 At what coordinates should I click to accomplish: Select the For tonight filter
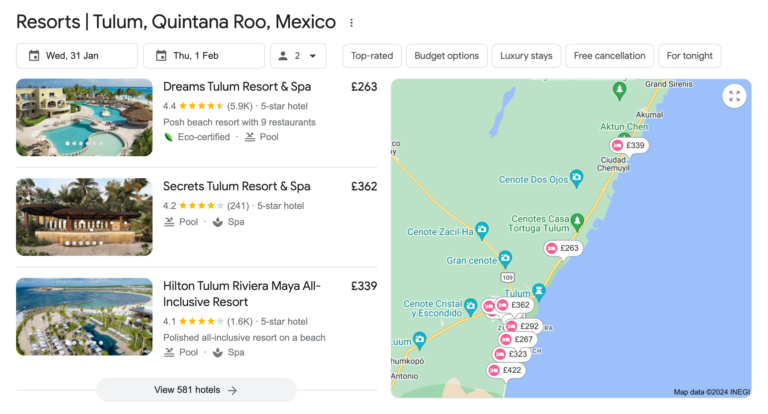click(x=689, y=56)
